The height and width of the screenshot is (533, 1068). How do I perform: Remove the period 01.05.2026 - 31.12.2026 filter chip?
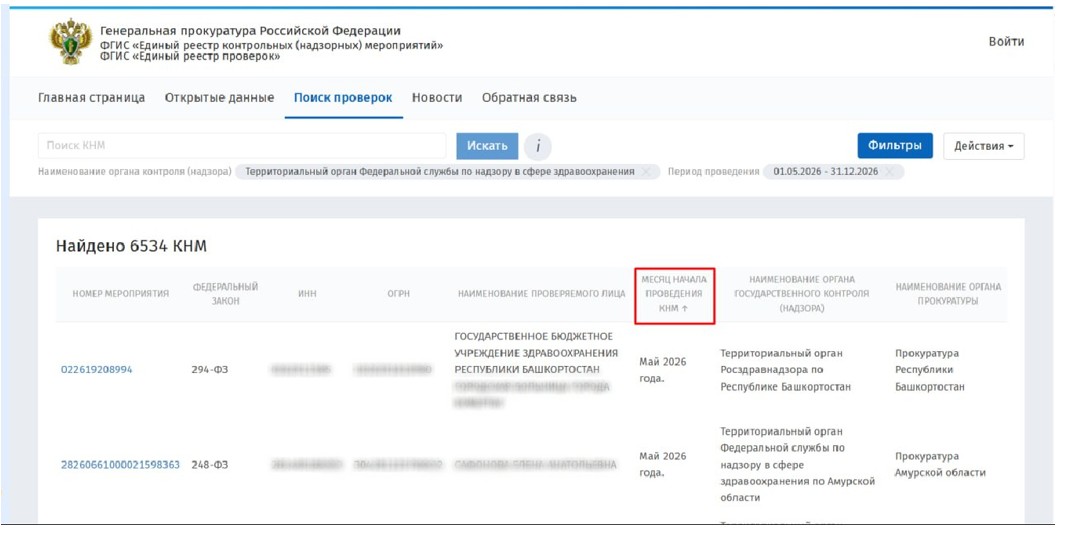(x=889, y=172)
